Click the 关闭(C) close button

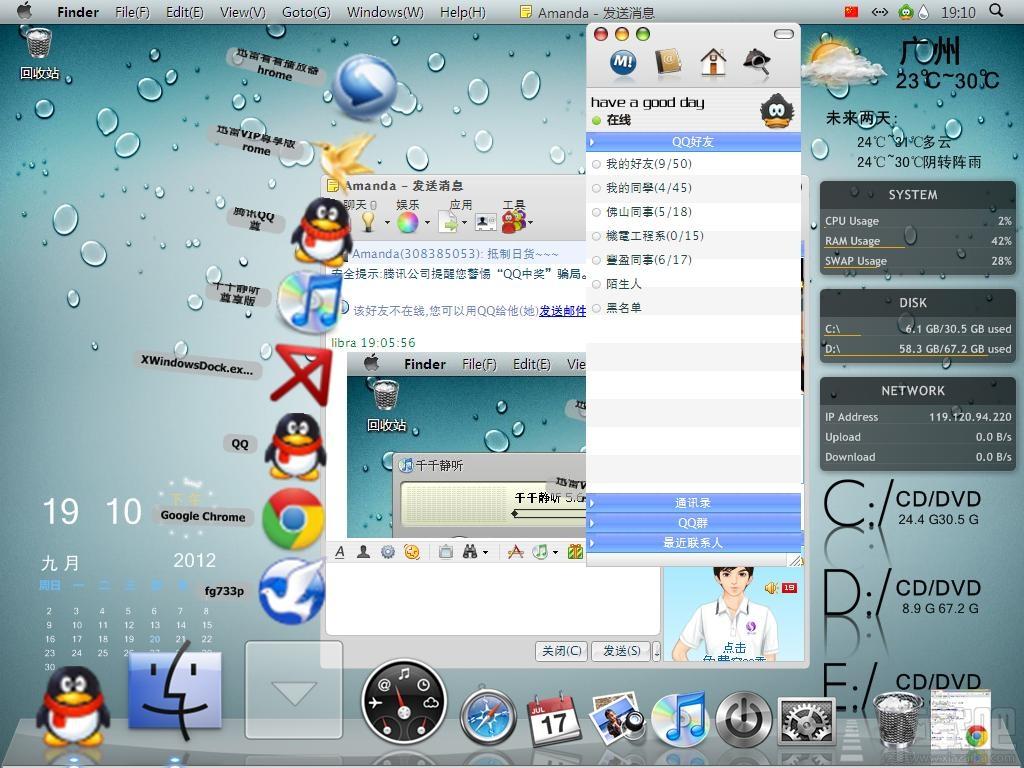[562, 651]
